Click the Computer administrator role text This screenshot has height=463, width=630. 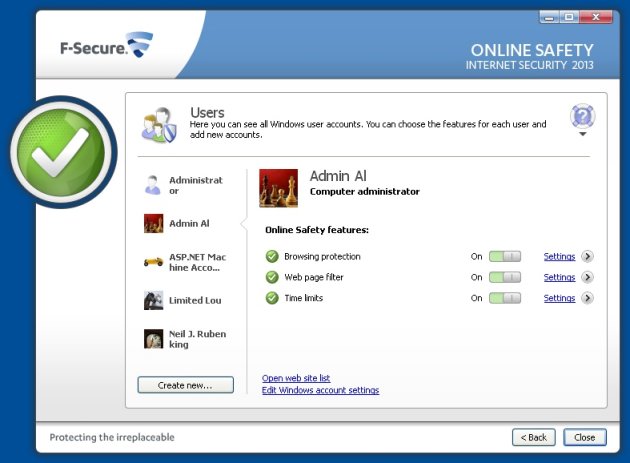point(364,192)
